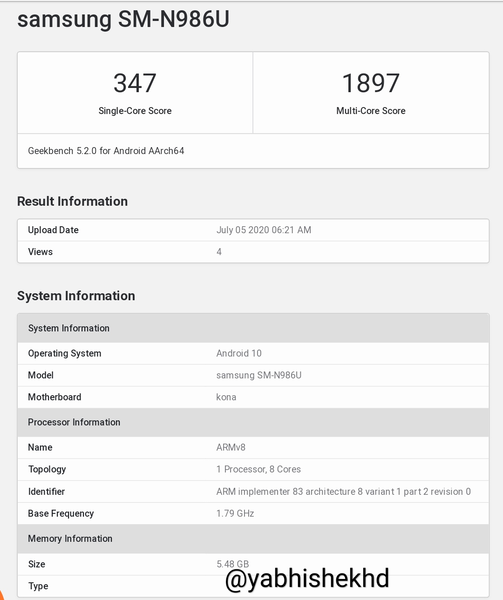Click the 'Memory Information' table header
Viewport: 503px width, 600px height.
(x=253, y=538)
